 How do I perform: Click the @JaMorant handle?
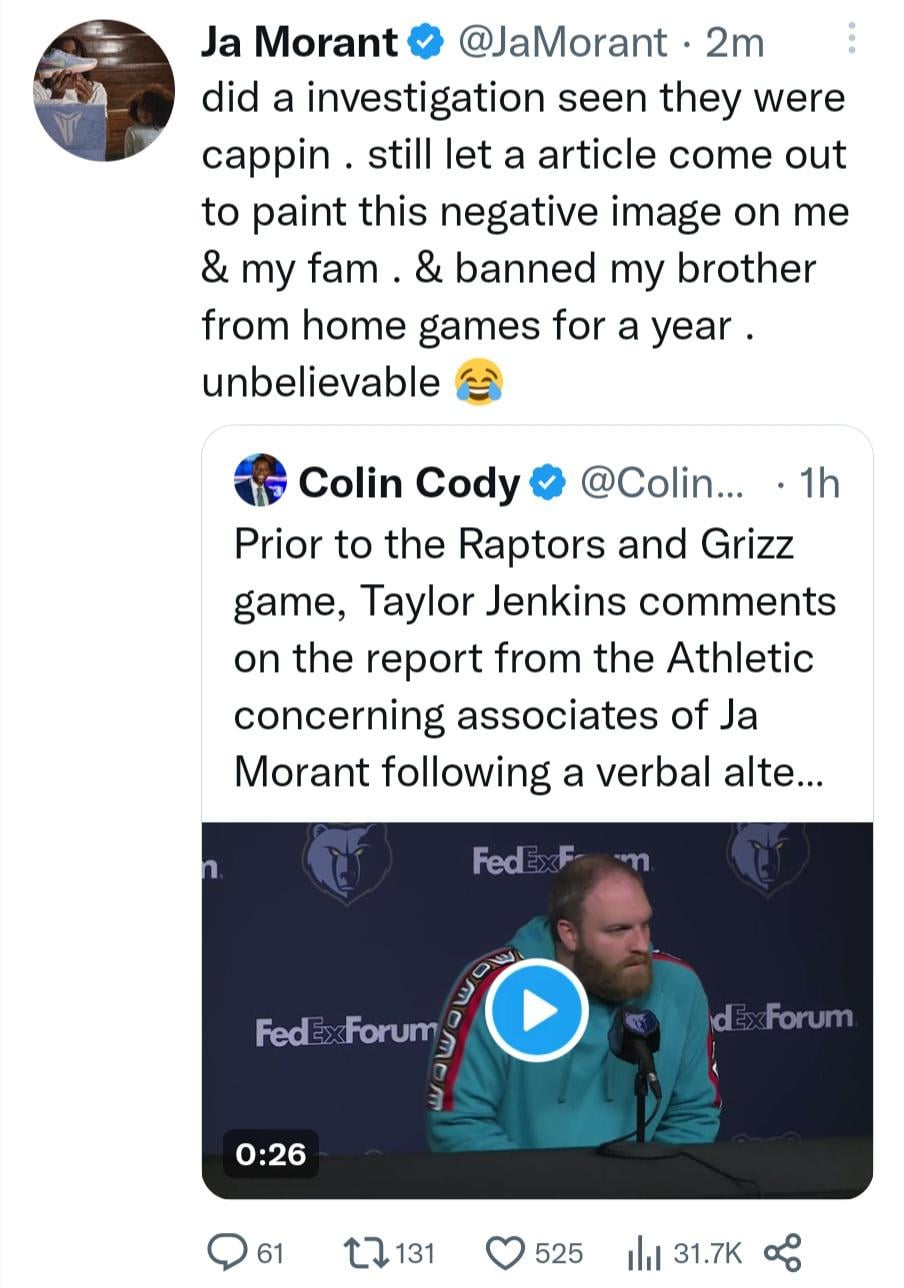(x=562, y=42)
